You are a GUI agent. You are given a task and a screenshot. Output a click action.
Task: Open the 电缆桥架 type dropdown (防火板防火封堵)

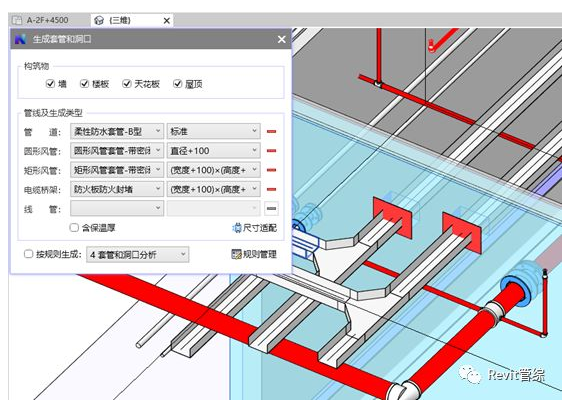click(117, 189)
